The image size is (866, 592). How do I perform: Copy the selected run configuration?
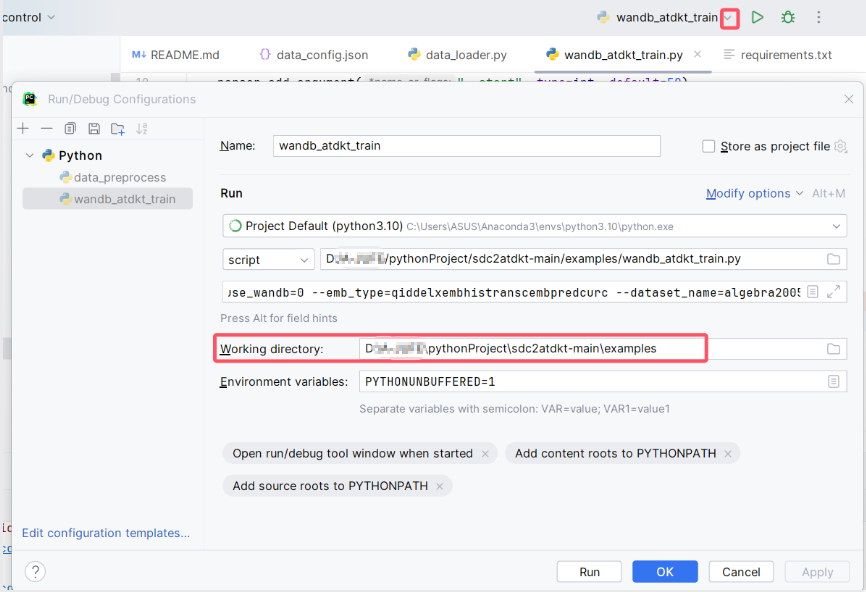tap(70, 129)
